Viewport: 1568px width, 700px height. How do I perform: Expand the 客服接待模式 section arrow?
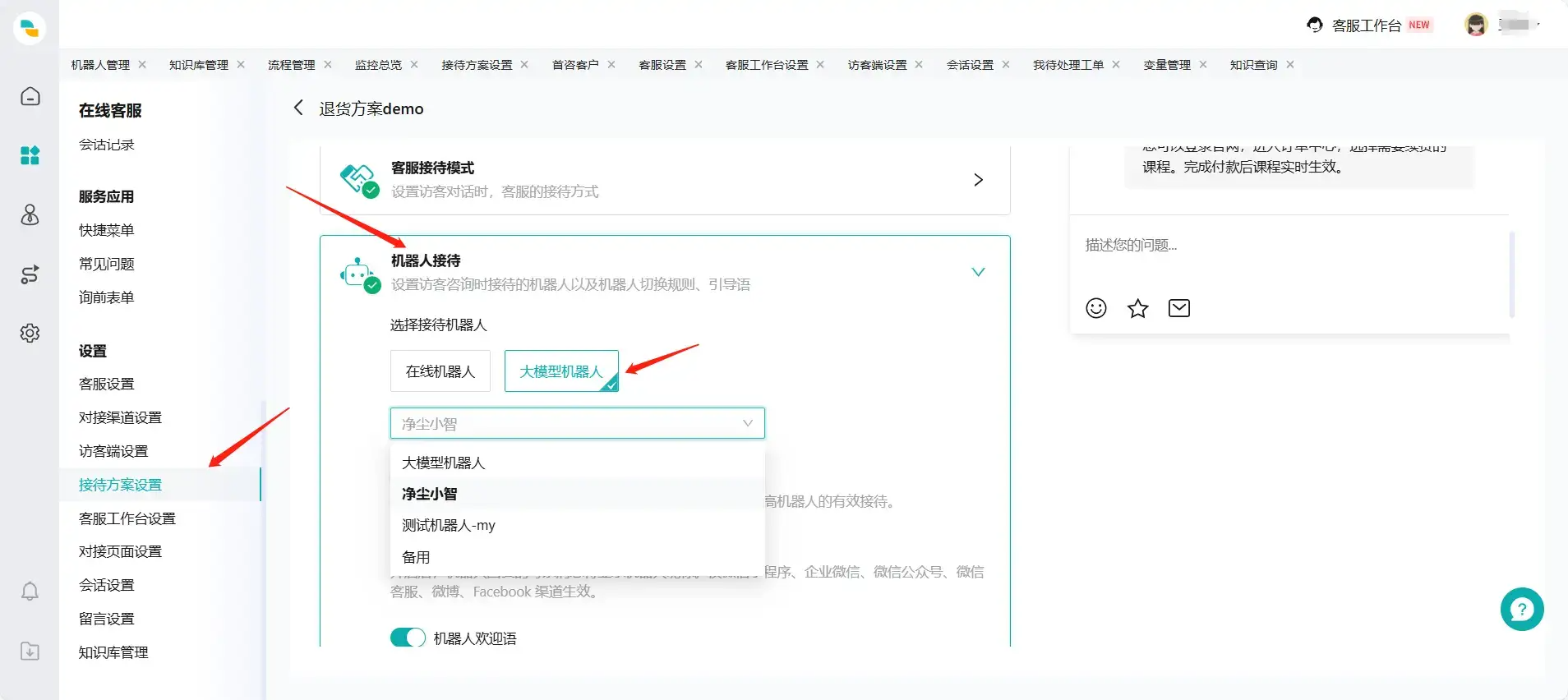(x=978, y=180)
